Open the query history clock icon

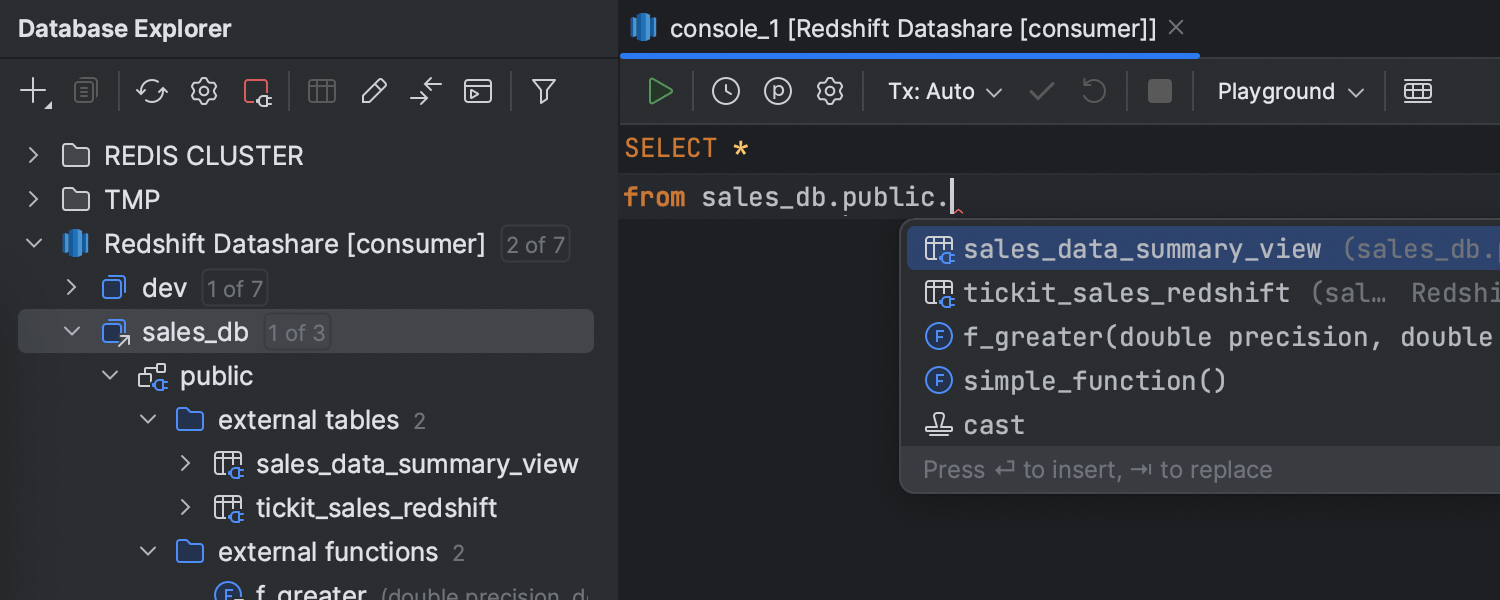pos(726,92)
